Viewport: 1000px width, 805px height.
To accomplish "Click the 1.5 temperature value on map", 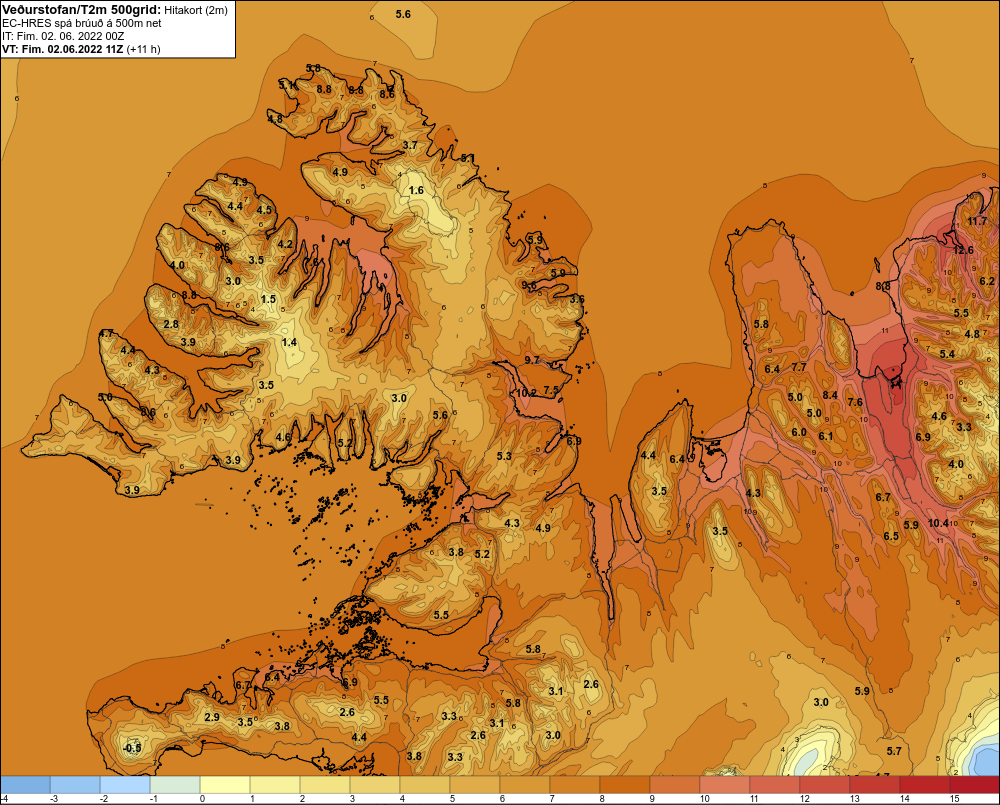I will pyautogui.click(x=268, y=299).
